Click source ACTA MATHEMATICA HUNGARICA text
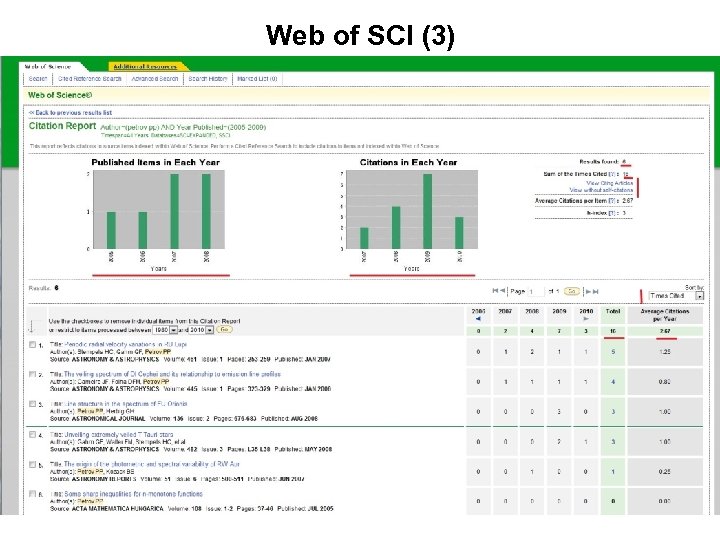 pyautogui.click(x=118, y=509)
